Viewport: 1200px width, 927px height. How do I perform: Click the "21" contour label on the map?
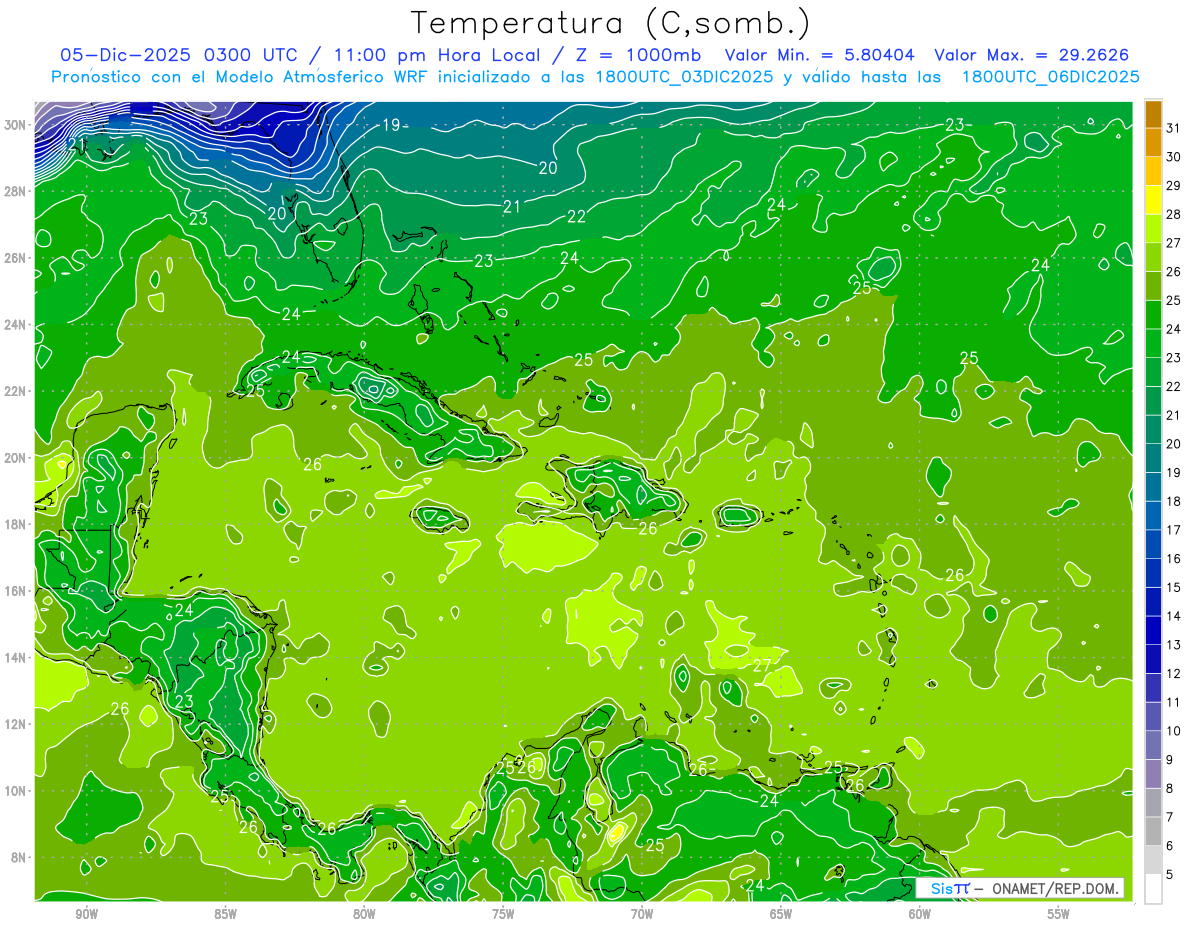point(512,207)
